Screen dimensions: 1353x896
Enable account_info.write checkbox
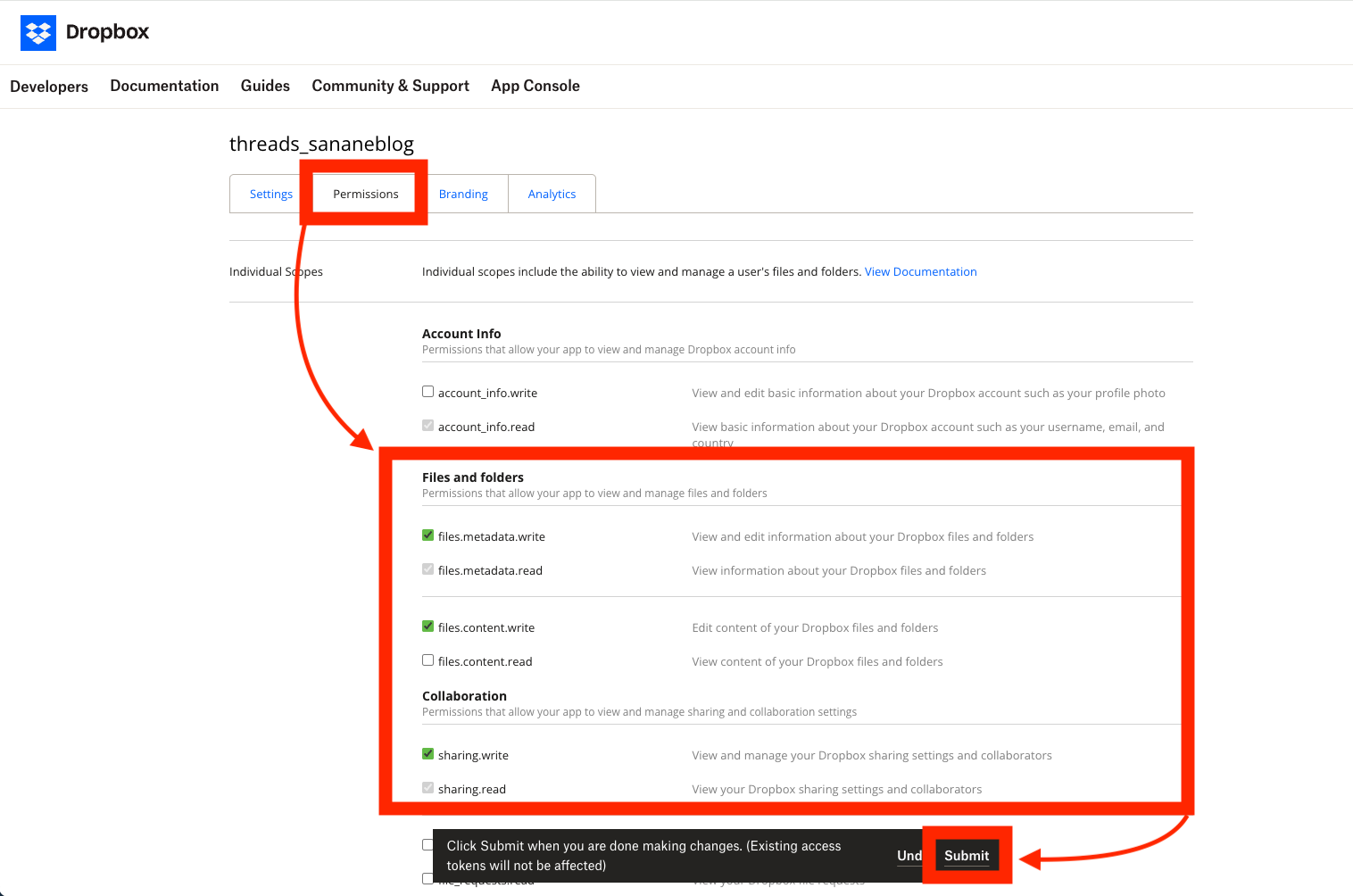(x=428, y=392)
